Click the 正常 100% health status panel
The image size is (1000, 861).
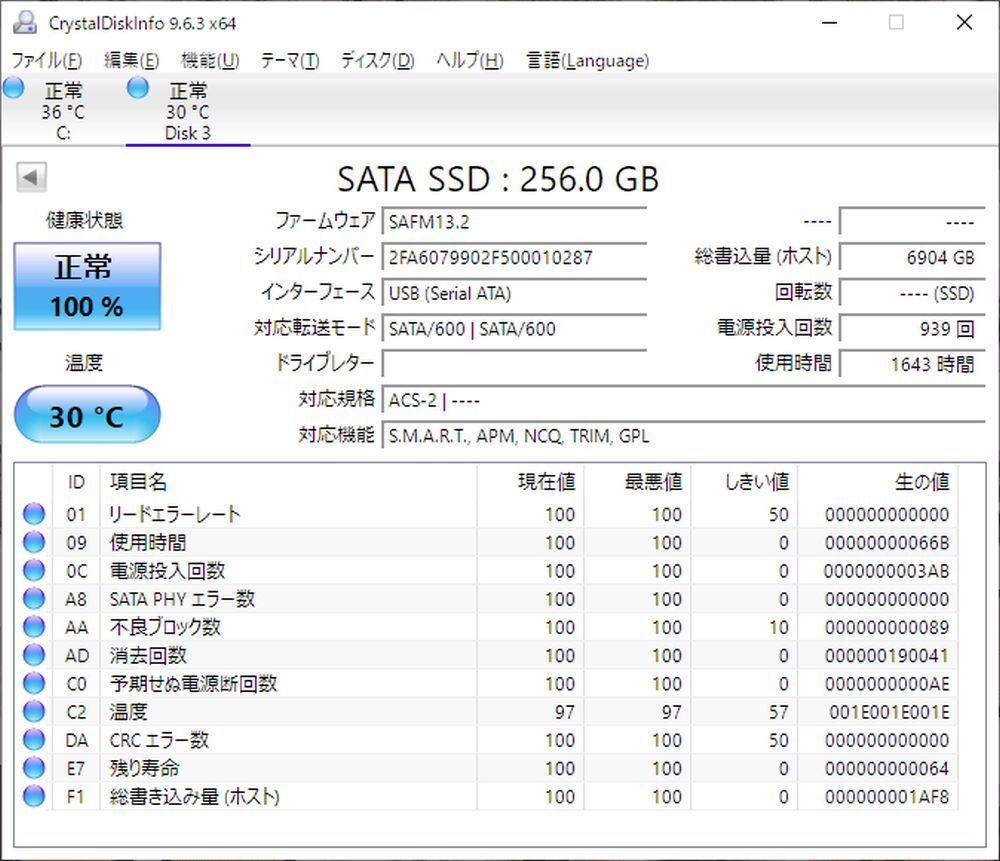click(86, 286)
